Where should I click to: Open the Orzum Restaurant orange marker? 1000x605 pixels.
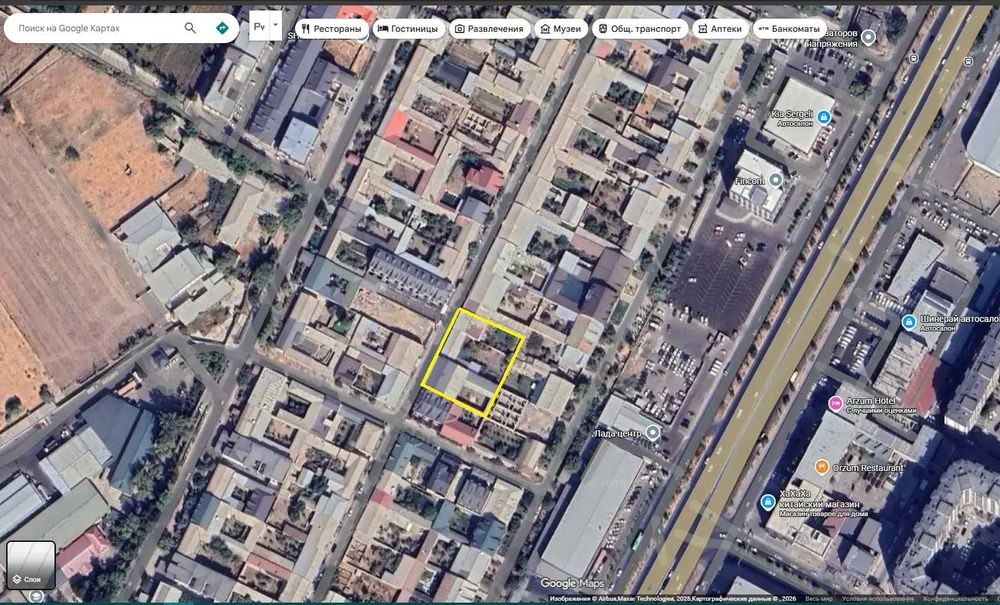[x=822, y=467]
